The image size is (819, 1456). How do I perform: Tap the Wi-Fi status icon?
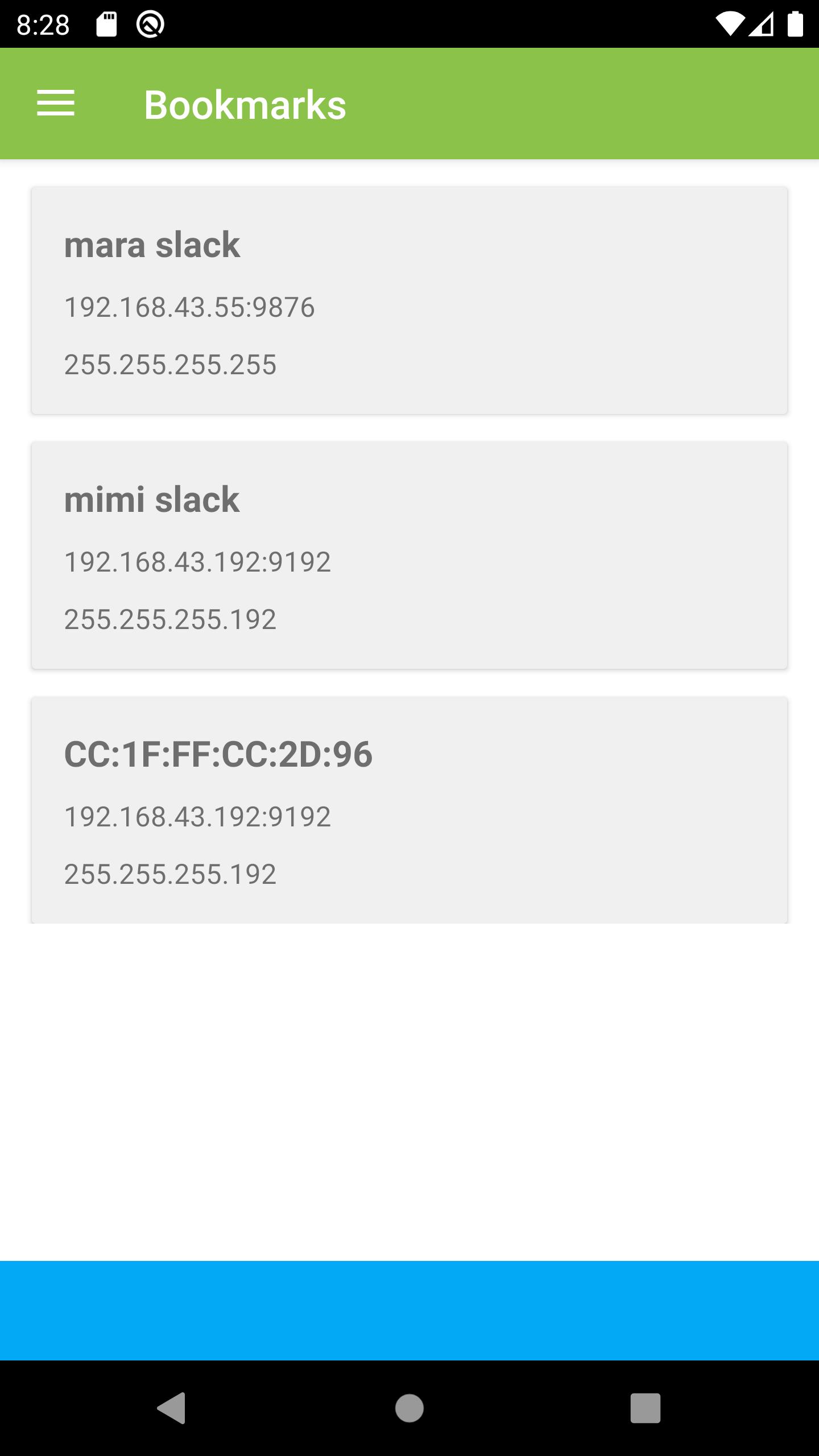pos(729,24)
